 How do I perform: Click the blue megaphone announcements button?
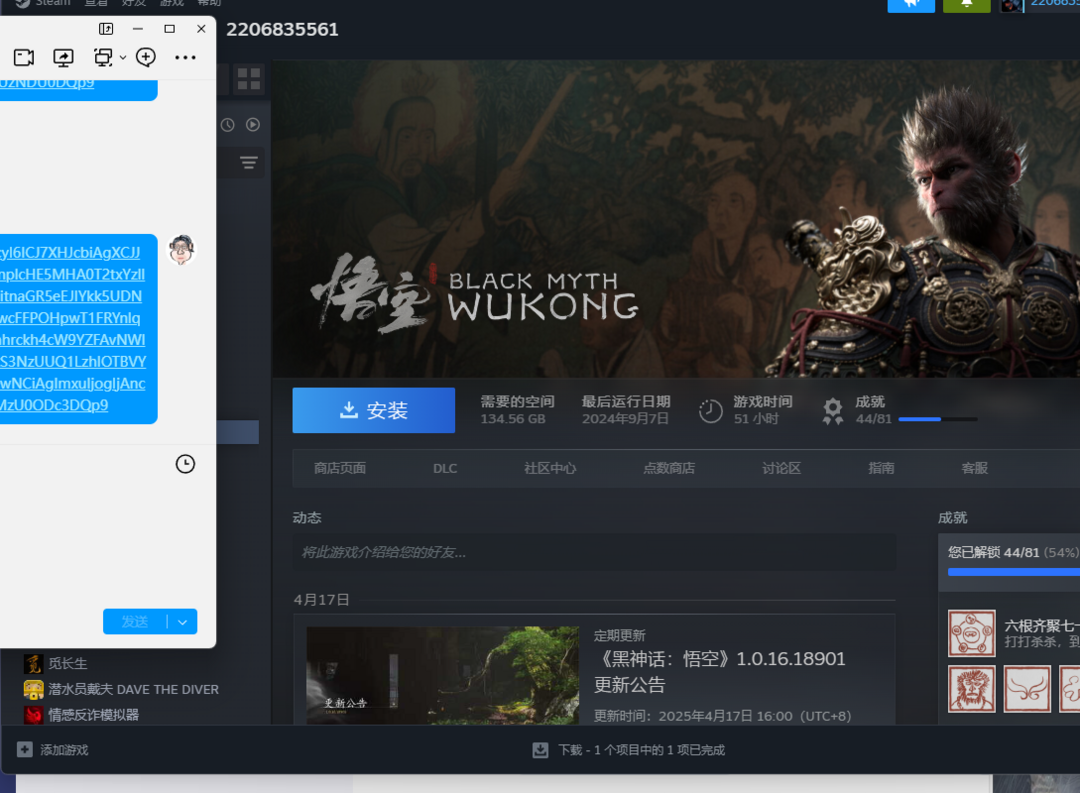pyautogui.click(x=911, y=4)
